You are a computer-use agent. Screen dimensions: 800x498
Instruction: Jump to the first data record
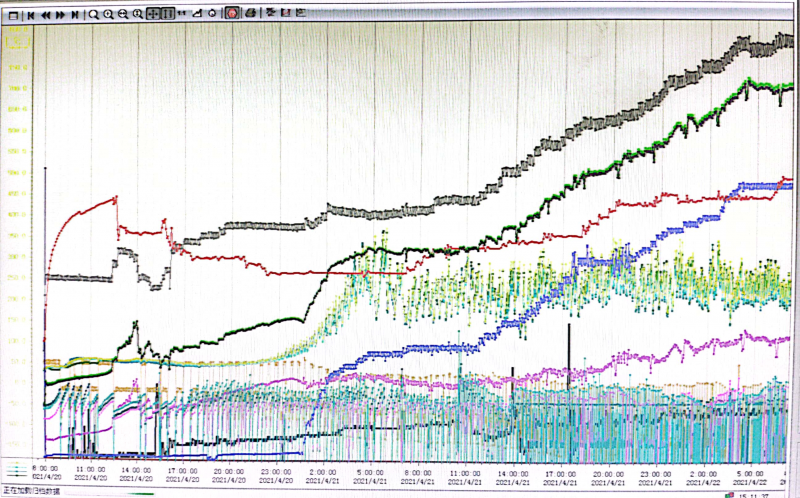coord(31,14)
